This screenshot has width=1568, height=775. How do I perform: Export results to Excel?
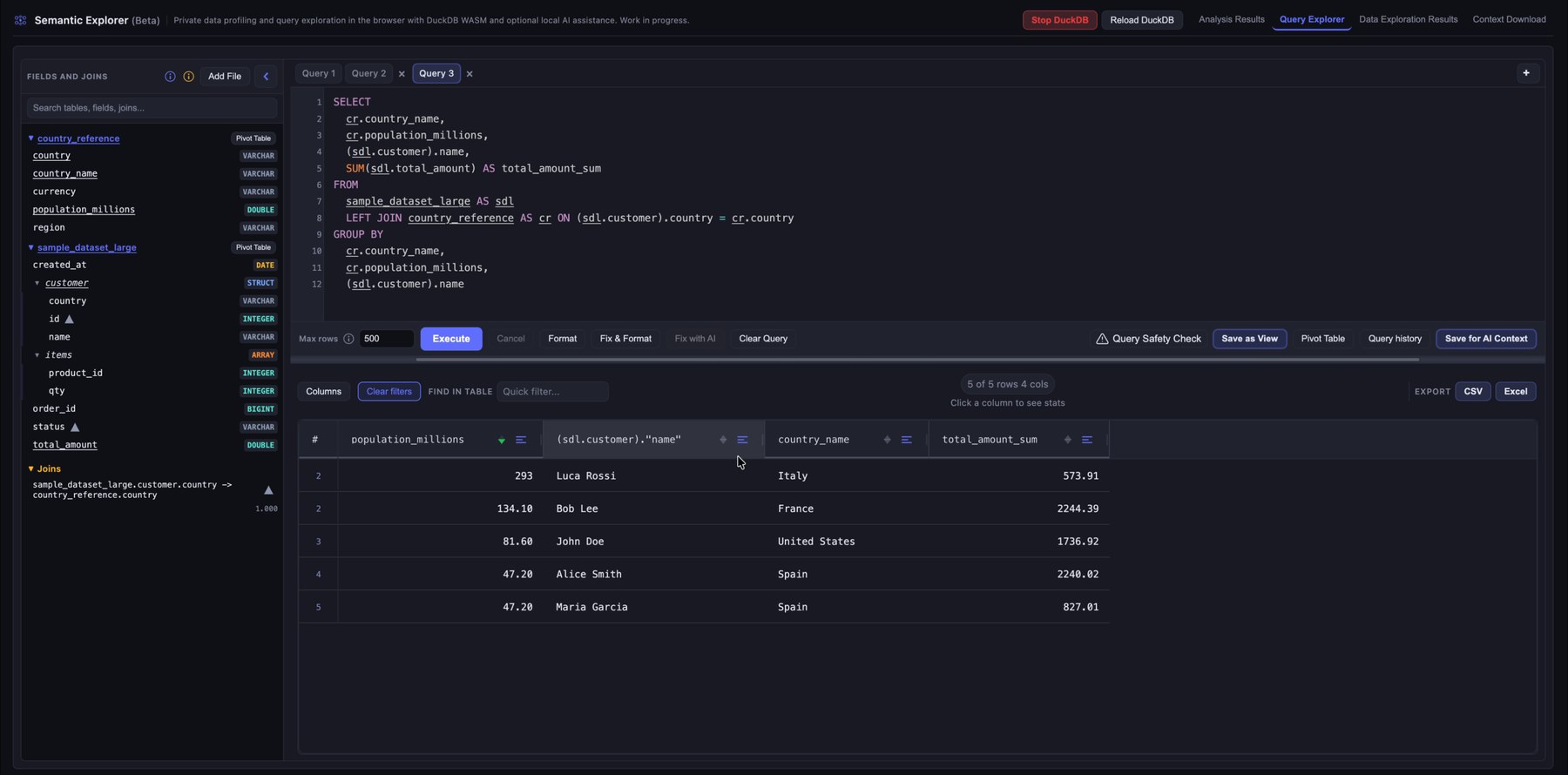[x=1516, y=392]
